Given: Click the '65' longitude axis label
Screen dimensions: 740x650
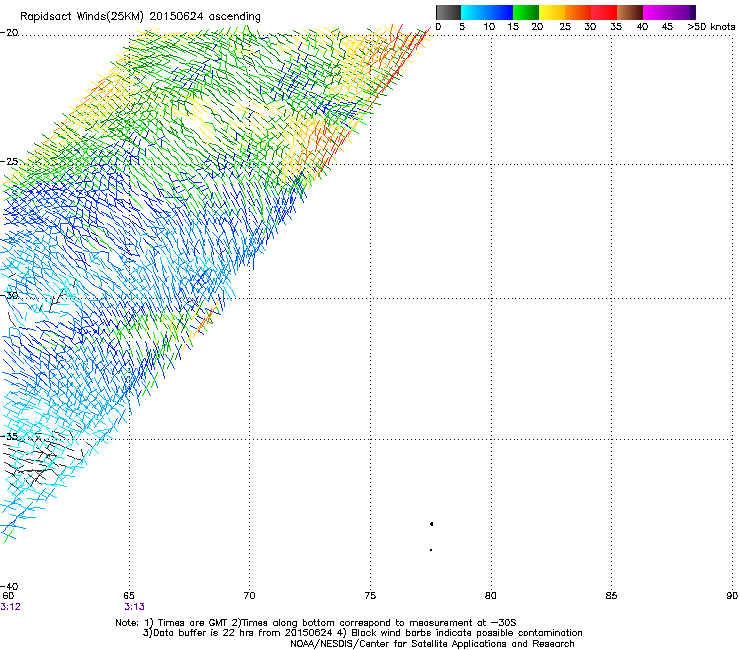Looking at the screenshot, I should 129,596.
